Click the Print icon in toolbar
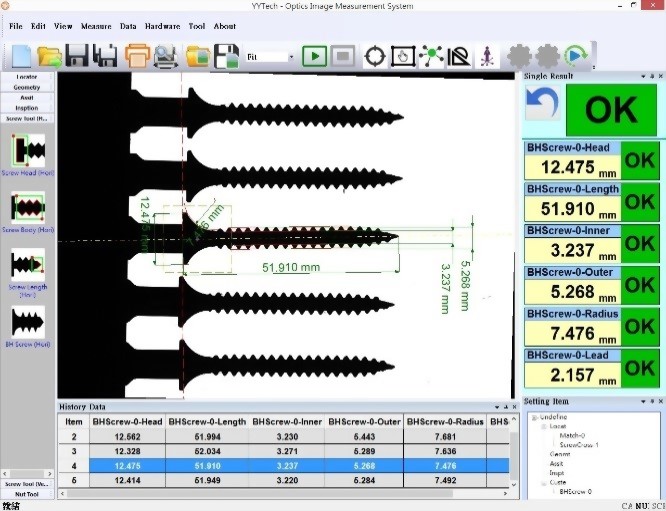The height and width of the screenshot is (511, 666). tap(137, 55)
